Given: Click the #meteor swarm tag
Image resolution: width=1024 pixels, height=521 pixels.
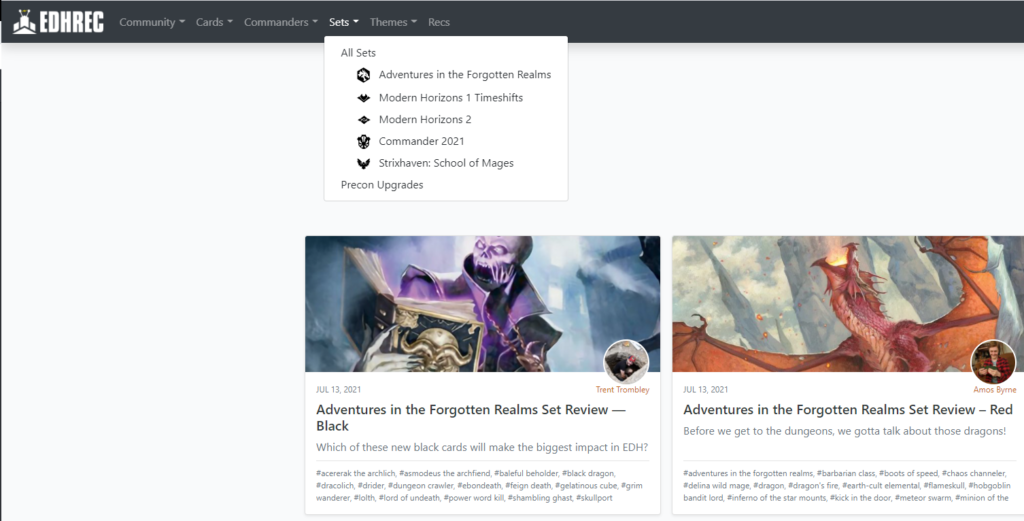Looking at the screenshot, I should [x=923, y=498].
